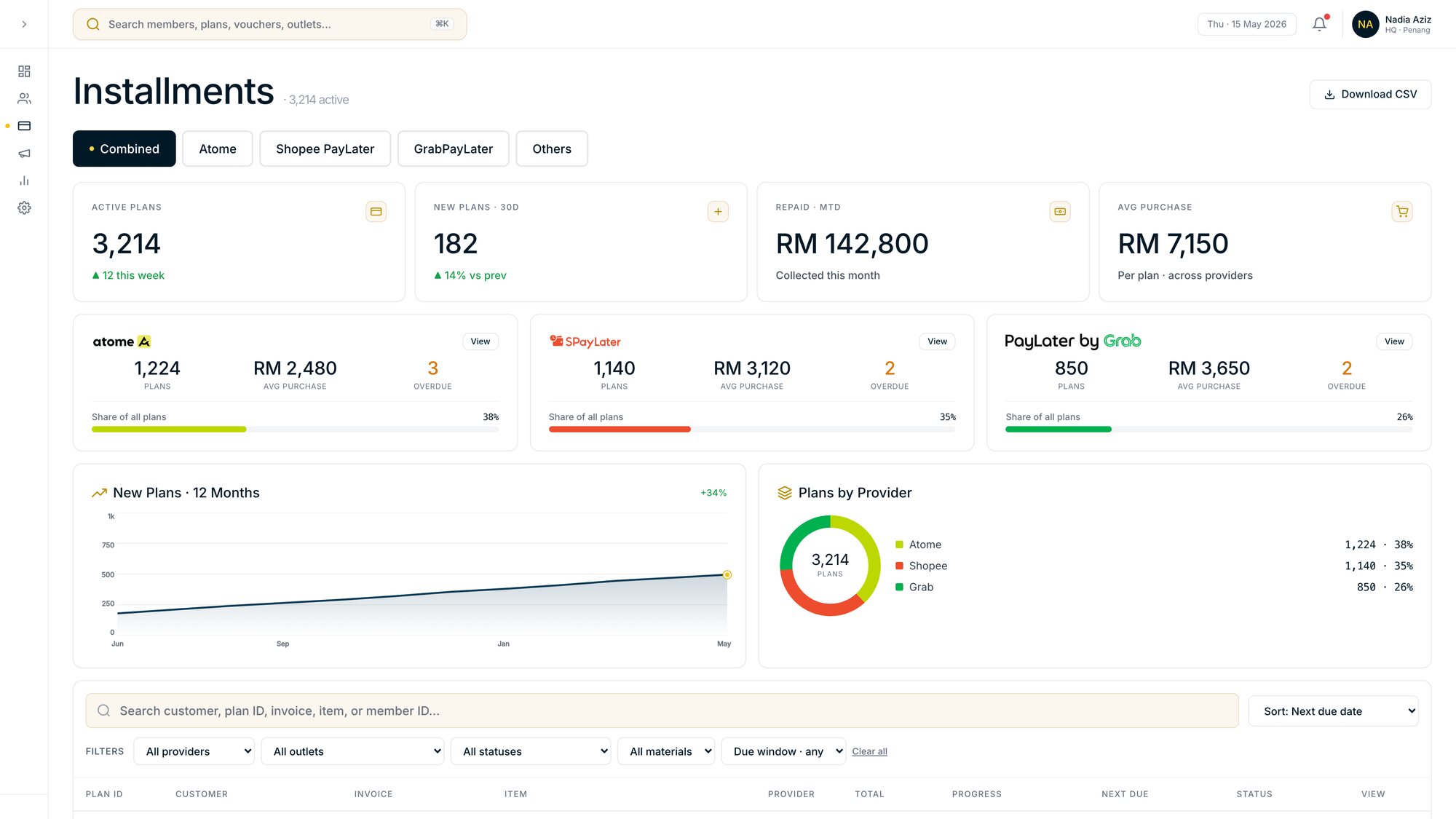Clear all filters

(869, 751)
